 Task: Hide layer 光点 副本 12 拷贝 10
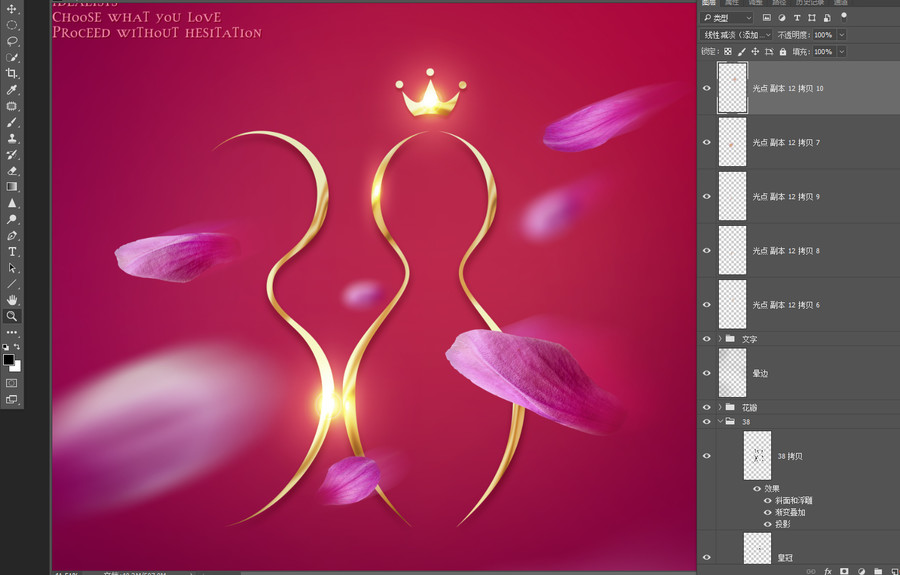click(707, 88)
